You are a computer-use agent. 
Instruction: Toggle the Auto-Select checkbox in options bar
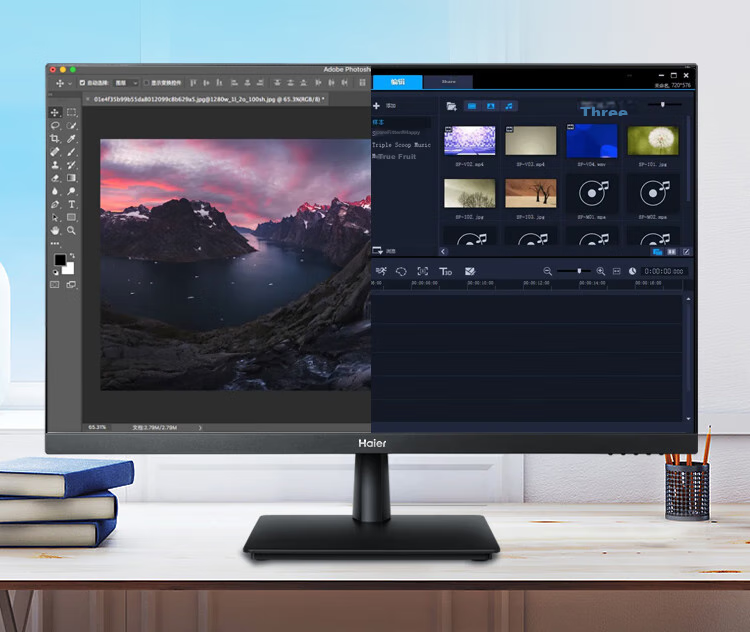tap(82, 83)
